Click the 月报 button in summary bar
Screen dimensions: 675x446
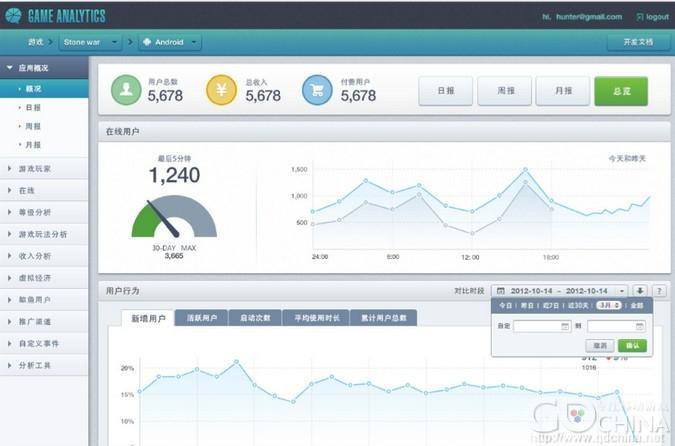[x=563, y=91]
